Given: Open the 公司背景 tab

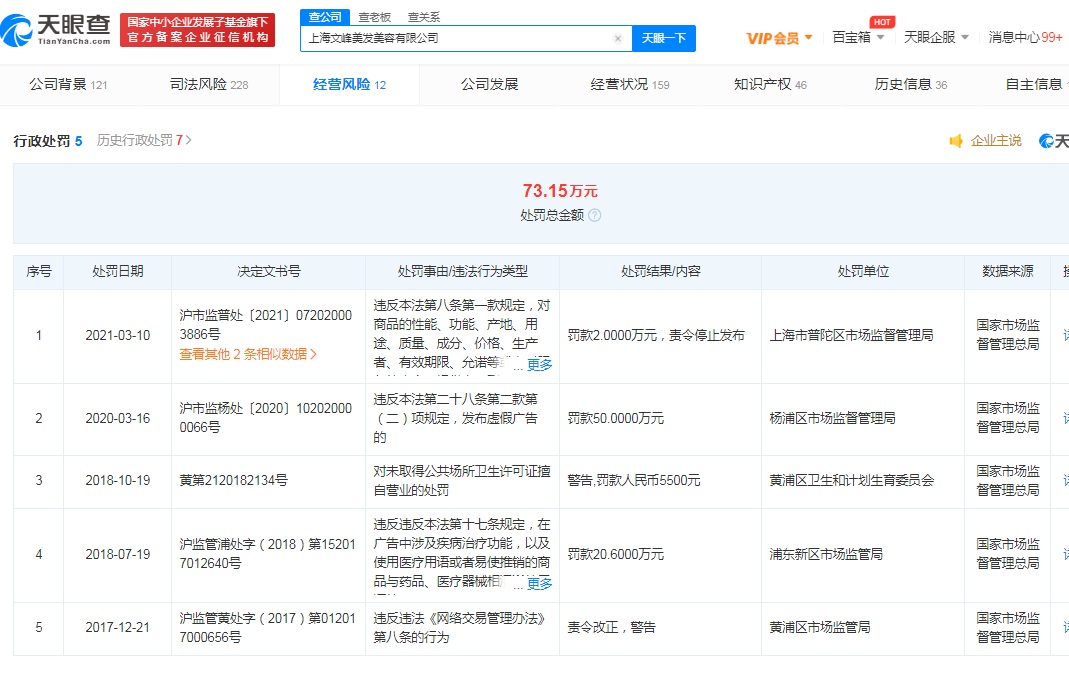Looking at the screenshot, I should (67, 85).
